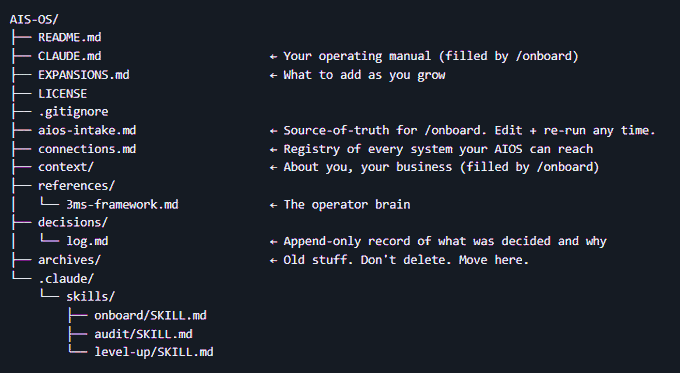The width and height of the screenshot is (680, 373).
Task: Click the archives/ folder
Action: [x=69, y=260]
